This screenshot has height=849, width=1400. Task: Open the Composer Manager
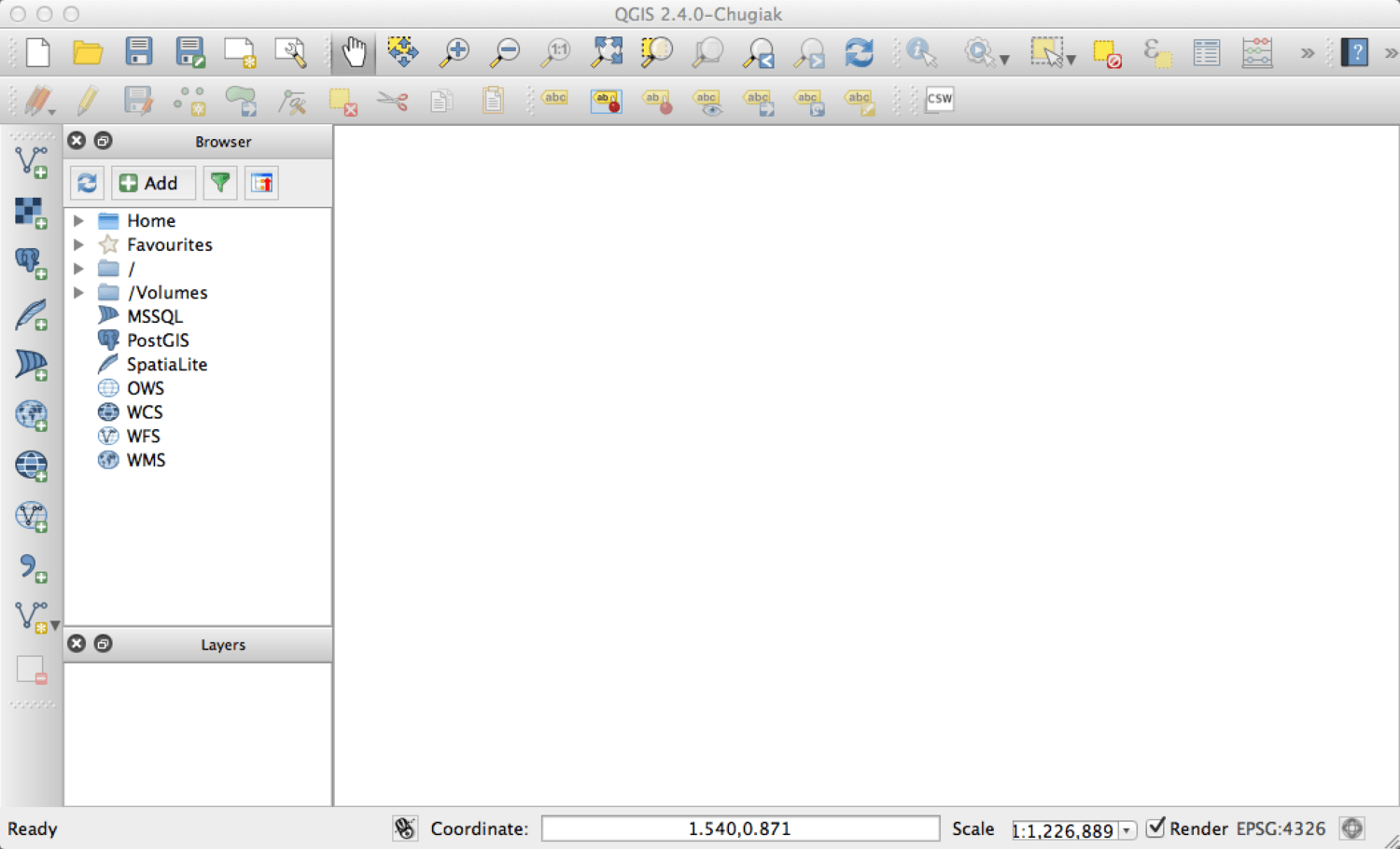(x=290, y=52)
